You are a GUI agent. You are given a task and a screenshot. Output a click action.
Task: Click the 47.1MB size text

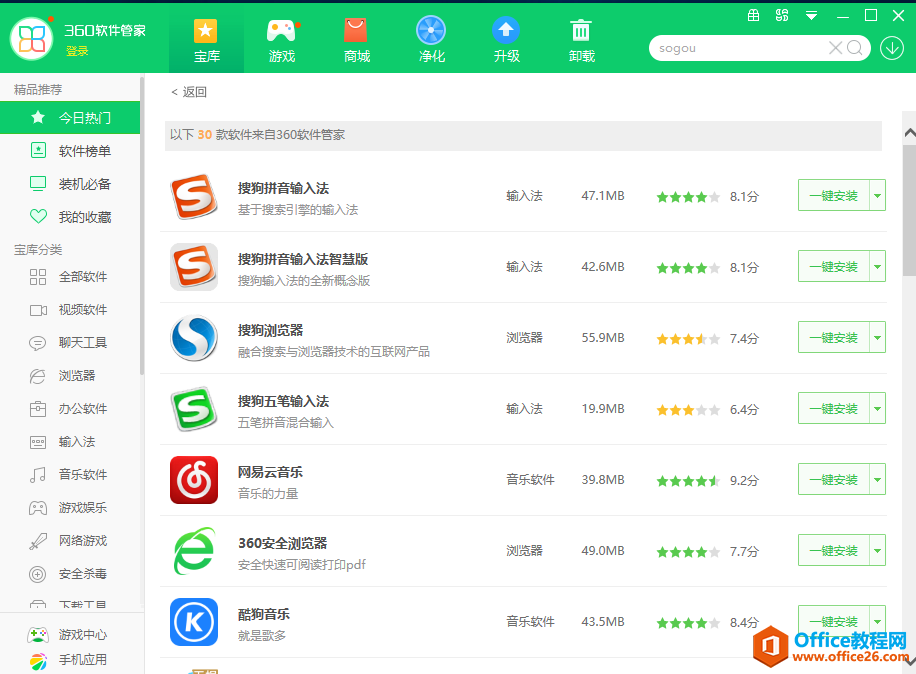click(603, 196)
